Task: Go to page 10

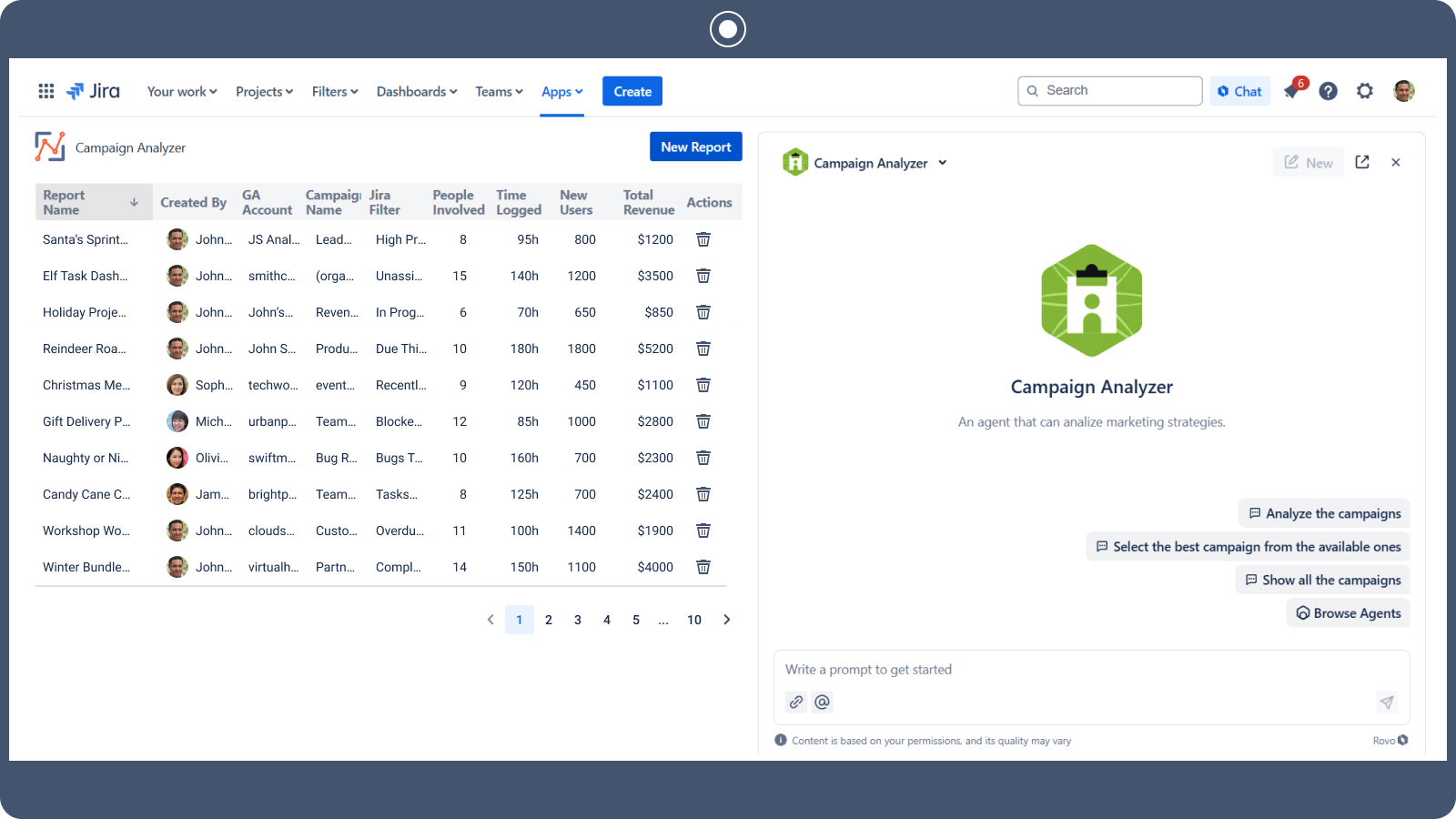Action: (x=694, y=620)
